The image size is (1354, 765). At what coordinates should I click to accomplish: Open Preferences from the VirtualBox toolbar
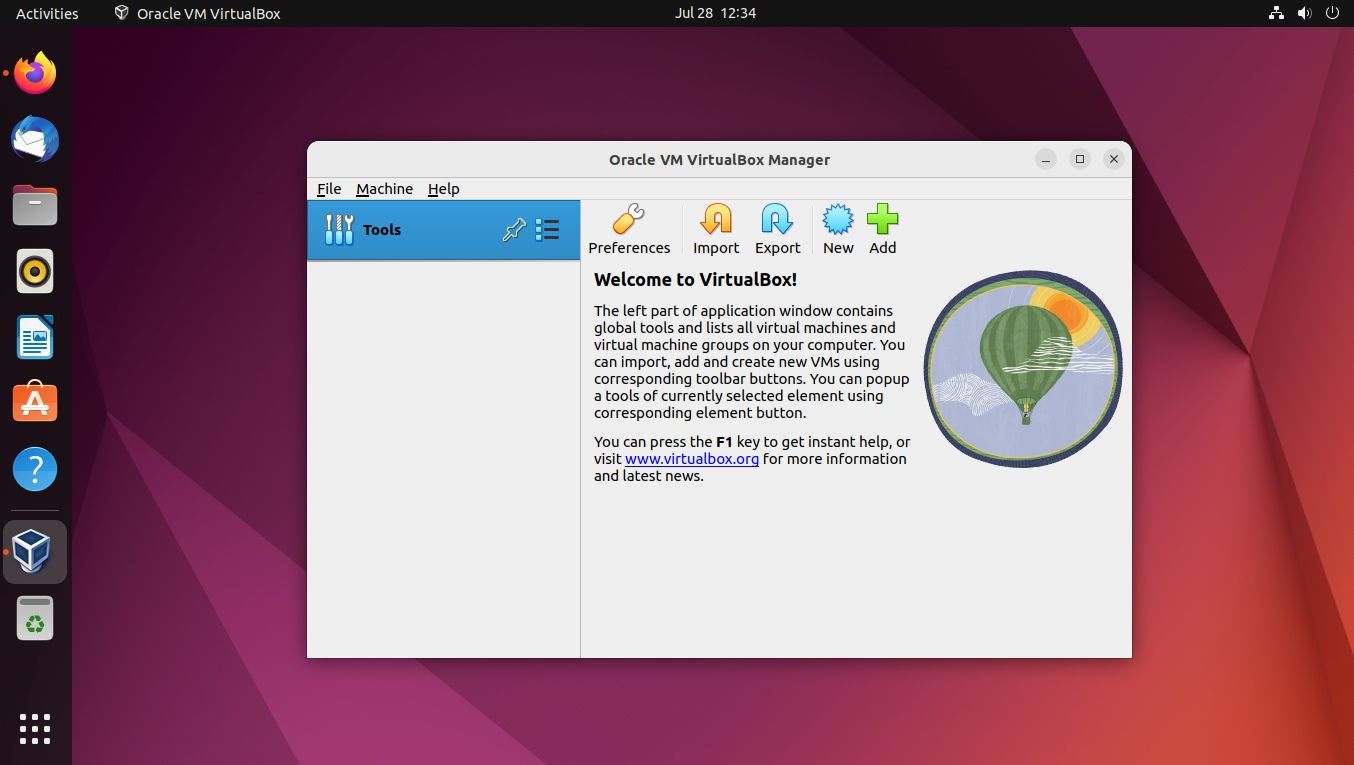(x=629, y=230)
